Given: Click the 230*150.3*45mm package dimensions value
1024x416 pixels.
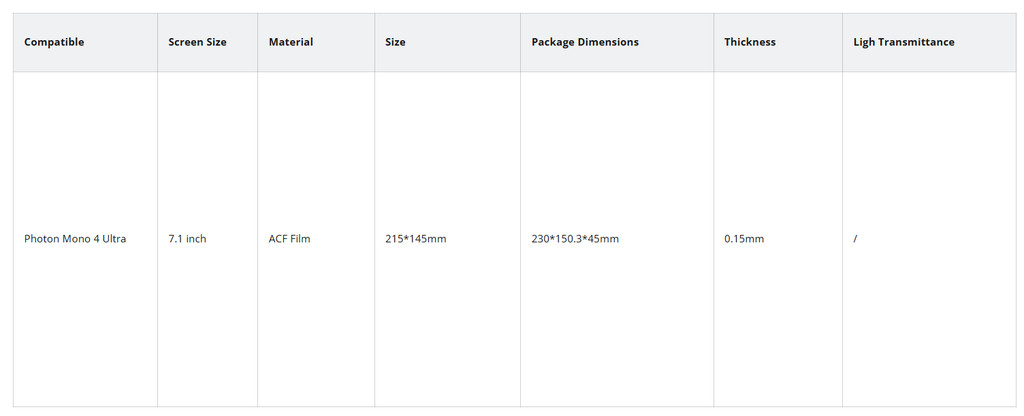Looking at the screenshot, I should 575,239.
